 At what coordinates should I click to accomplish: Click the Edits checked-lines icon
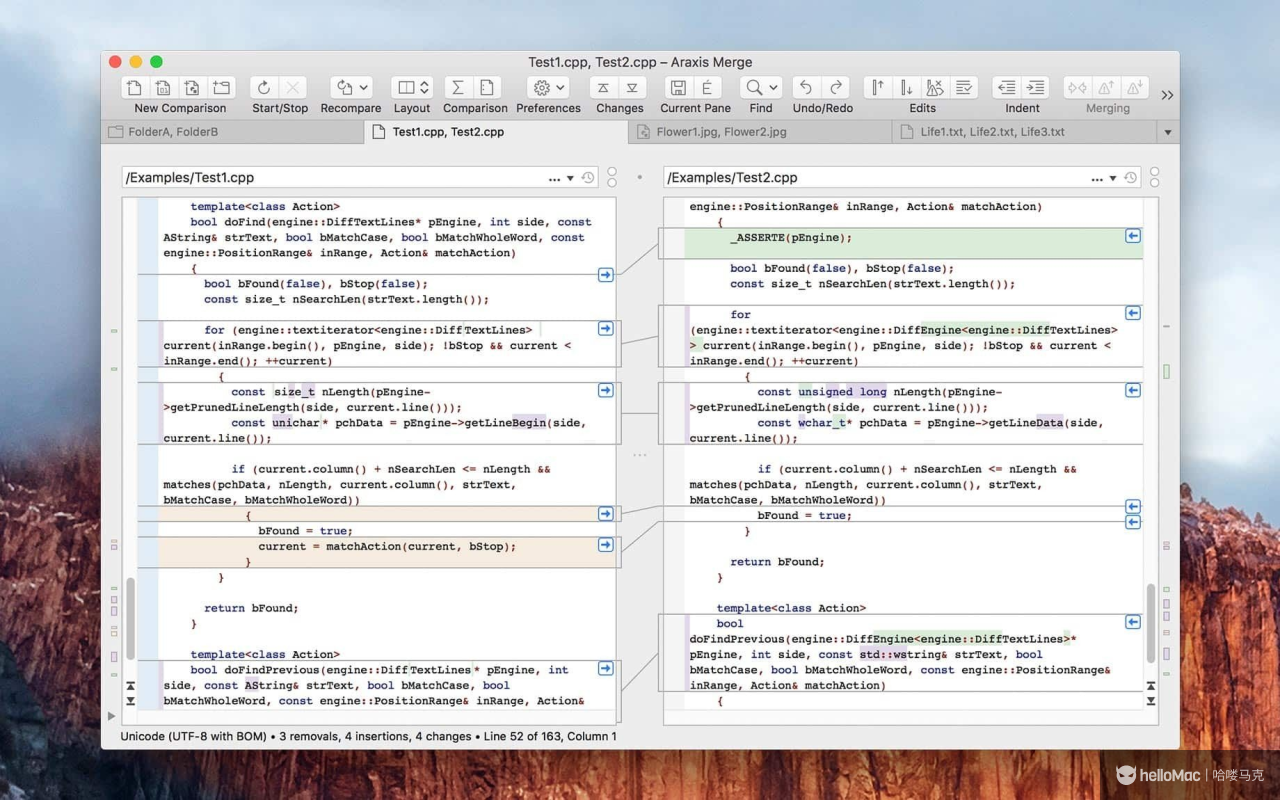(x=964, y=88)
